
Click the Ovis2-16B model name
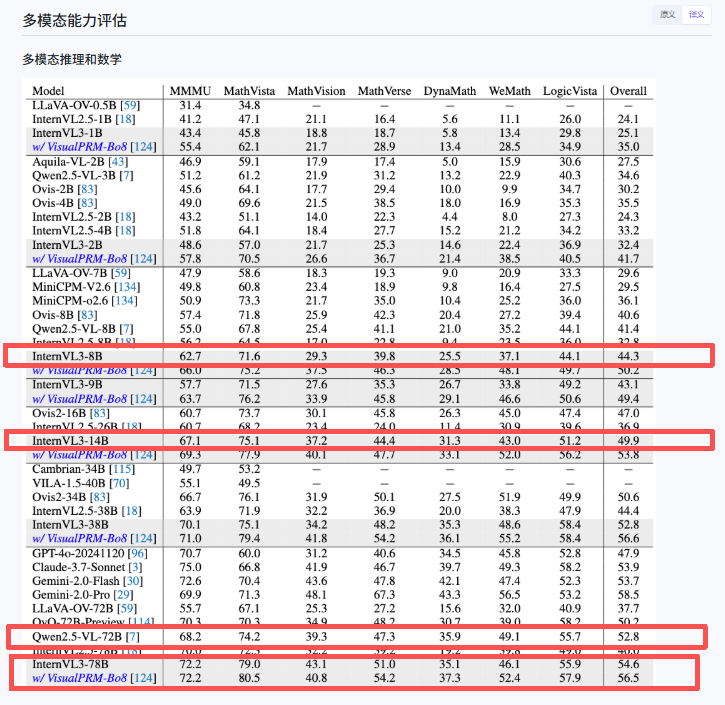coord(59,413)
